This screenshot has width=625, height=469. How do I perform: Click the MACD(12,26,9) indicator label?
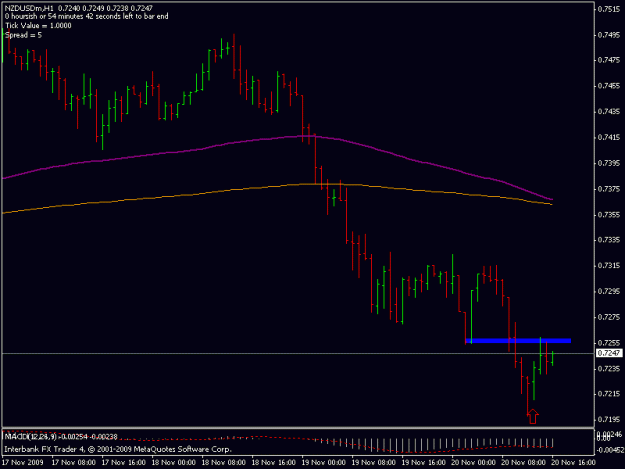(x=30, y=437)
